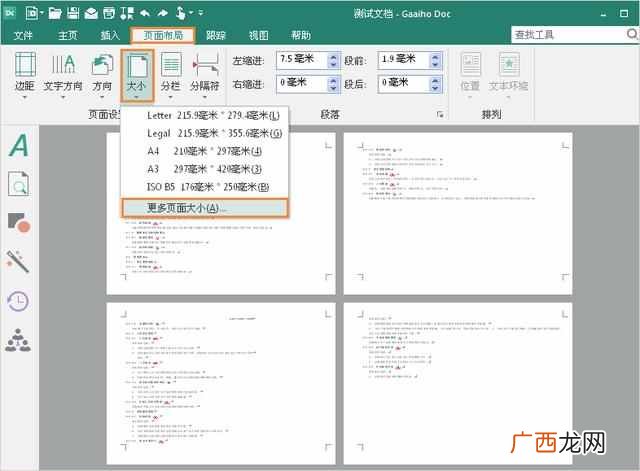Screen dimensions: 640x471
Task: Open the 段落 dialog launcher
Action: coord(440,115)
